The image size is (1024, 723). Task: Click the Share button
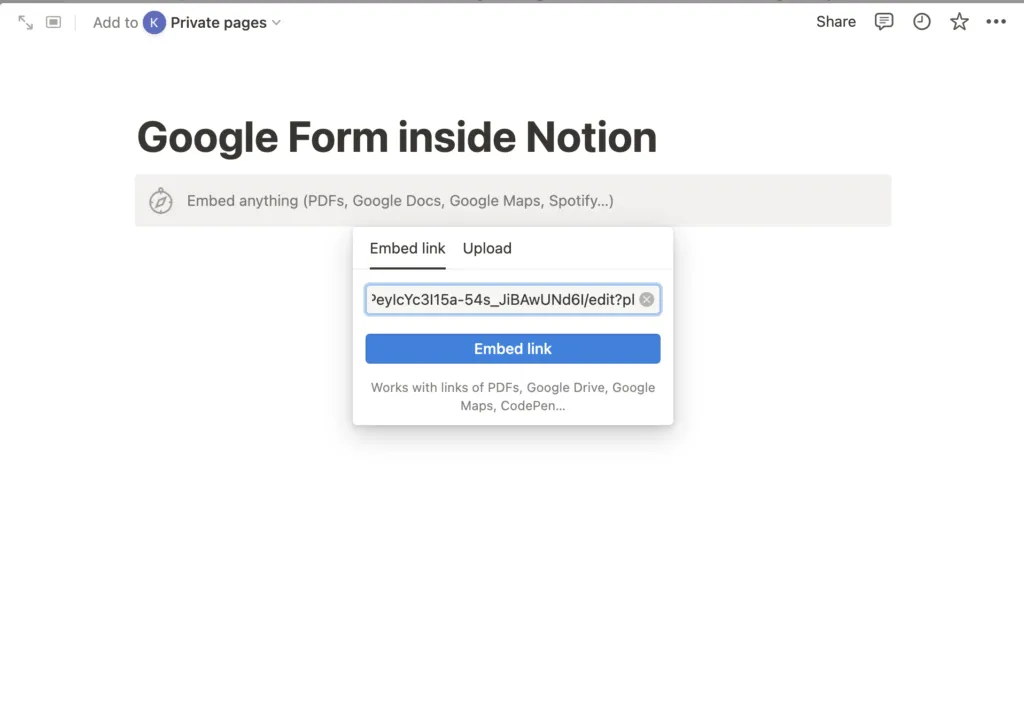[x=835, y=22]
